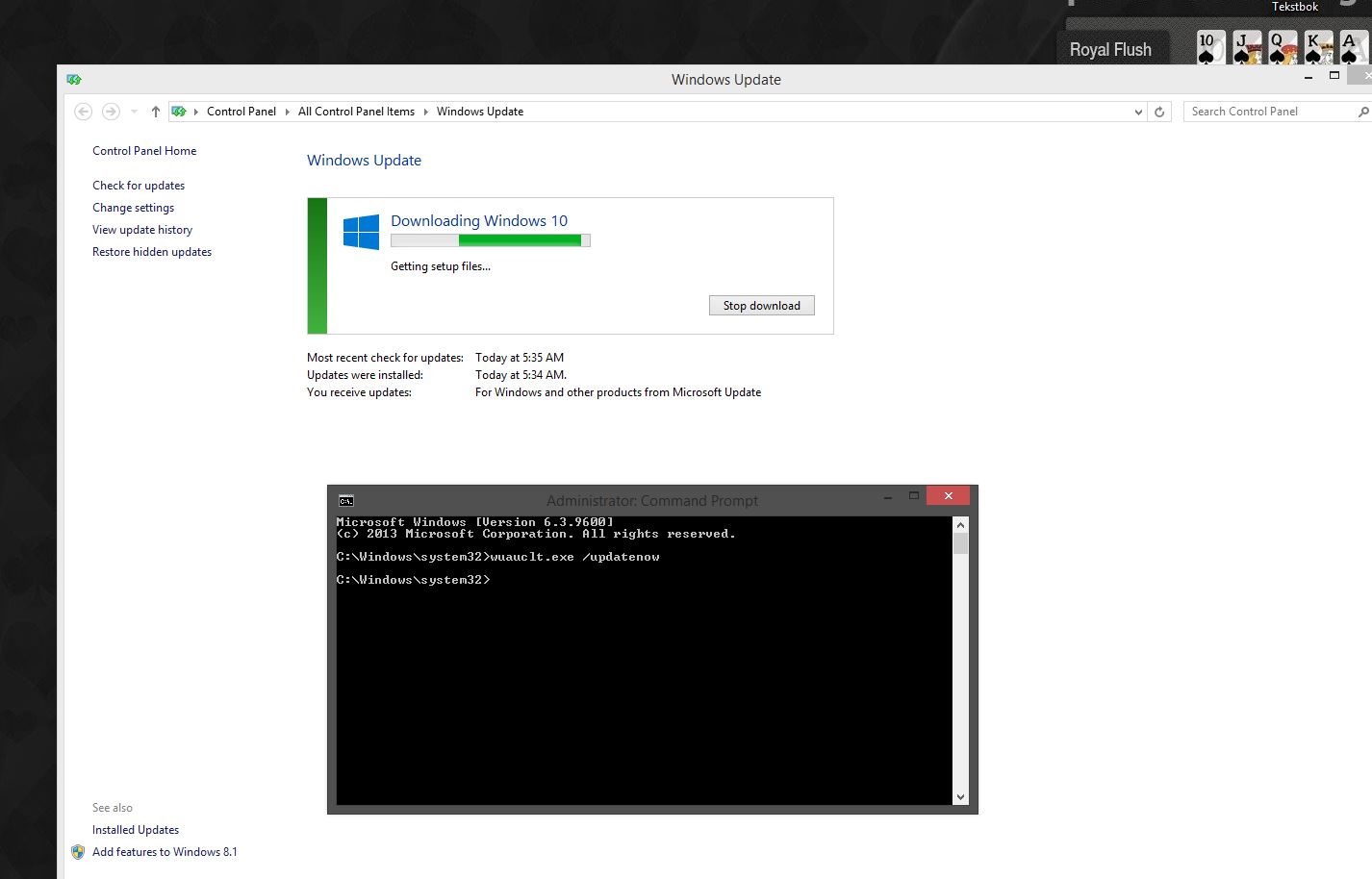This screenshot has width=1372, height=879.
Task: Open recent locations dropdown arrow
Action: point(134,112)
